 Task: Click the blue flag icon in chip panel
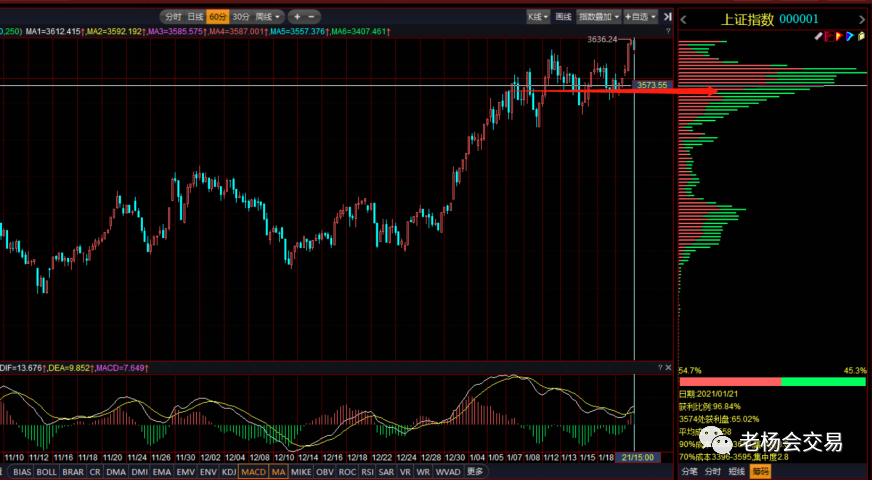coord(849,36)
